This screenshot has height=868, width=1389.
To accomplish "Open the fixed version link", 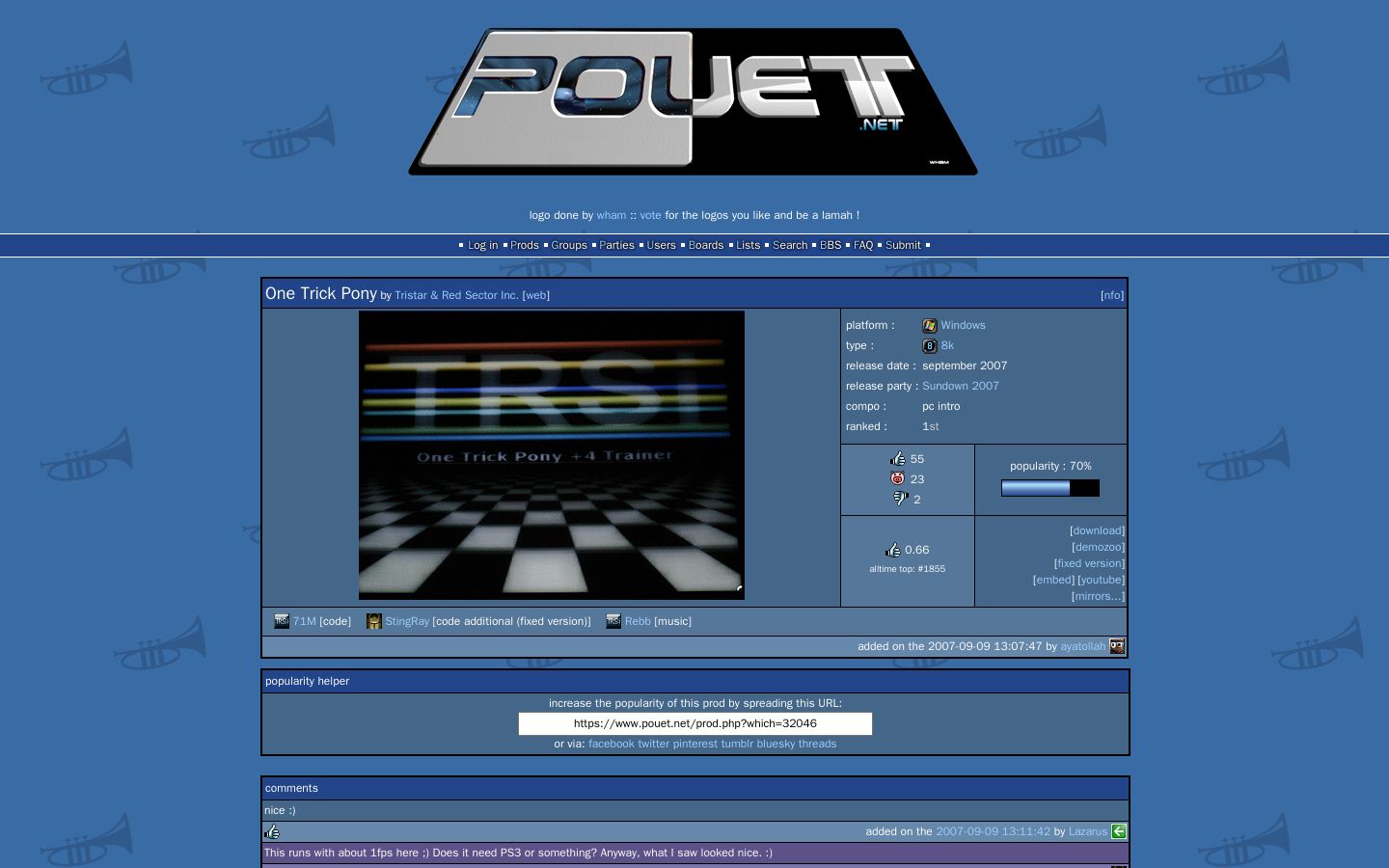I will 1089,563.
